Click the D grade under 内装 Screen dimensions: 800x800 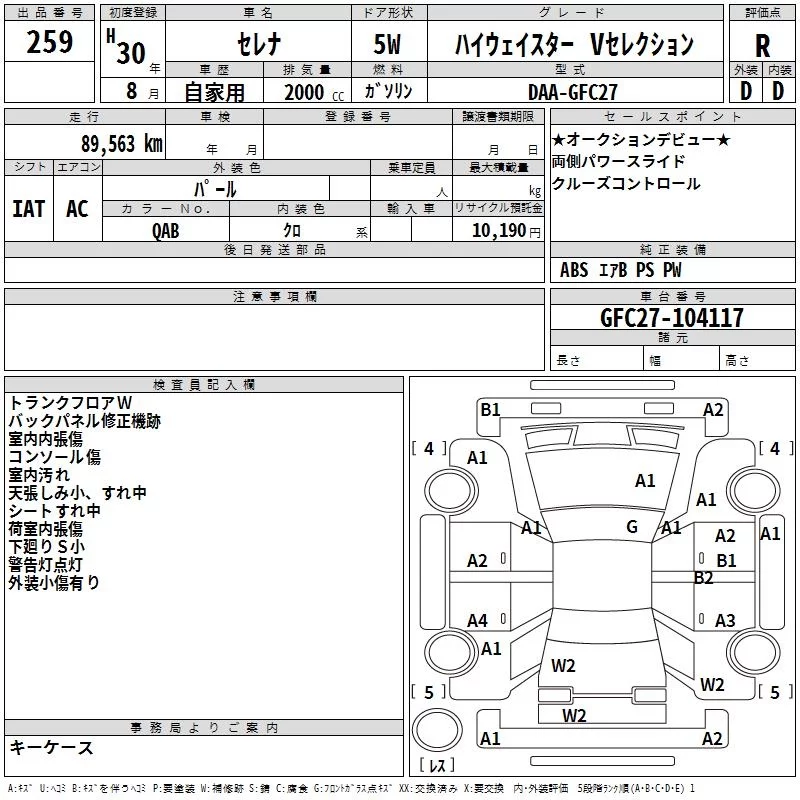[778, 91]
